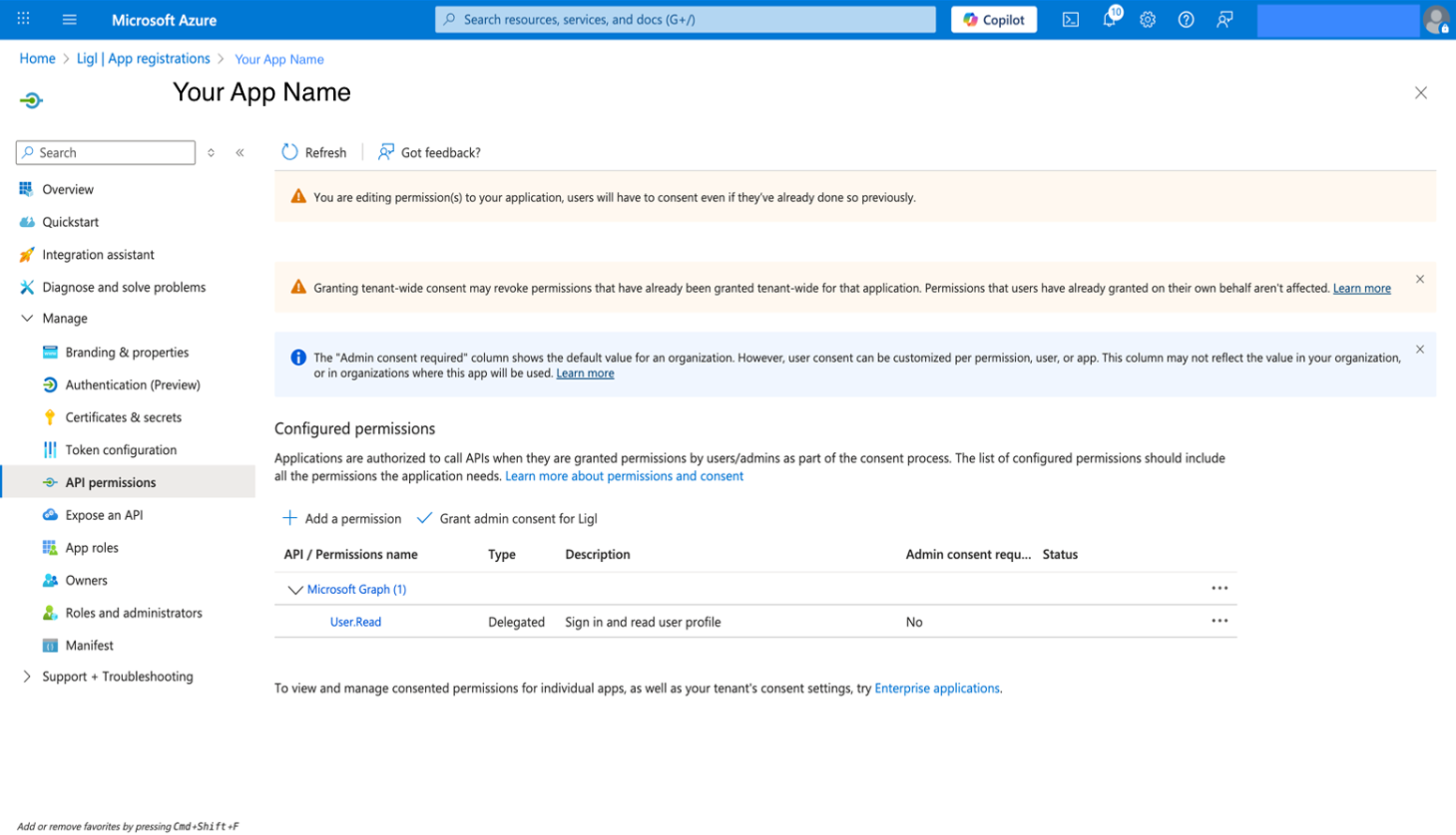1456x835 pixels.
Task: Go to Ligl | App registrations breadcrumb
Action: point(144,58)
